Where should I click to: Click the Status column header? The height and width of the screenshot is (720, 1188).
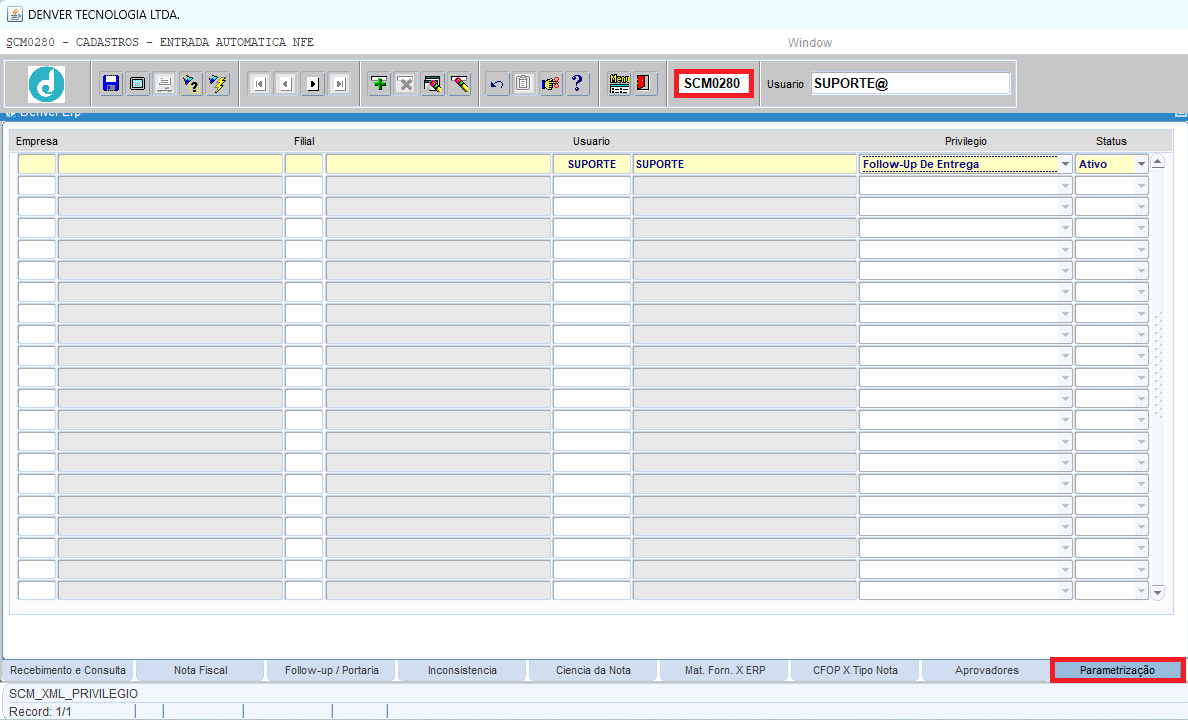tap(1111, 141)
